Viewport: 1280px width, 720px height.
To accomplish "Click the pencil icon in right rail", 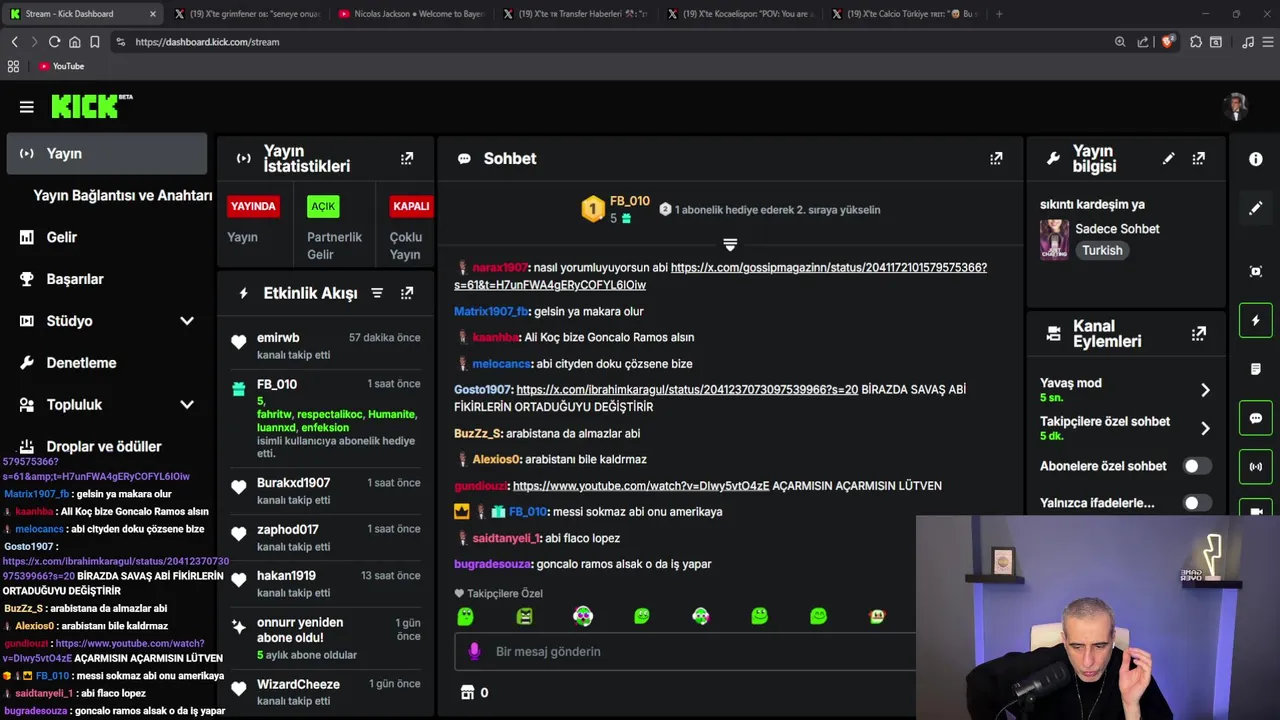I will coord(1256,208).
